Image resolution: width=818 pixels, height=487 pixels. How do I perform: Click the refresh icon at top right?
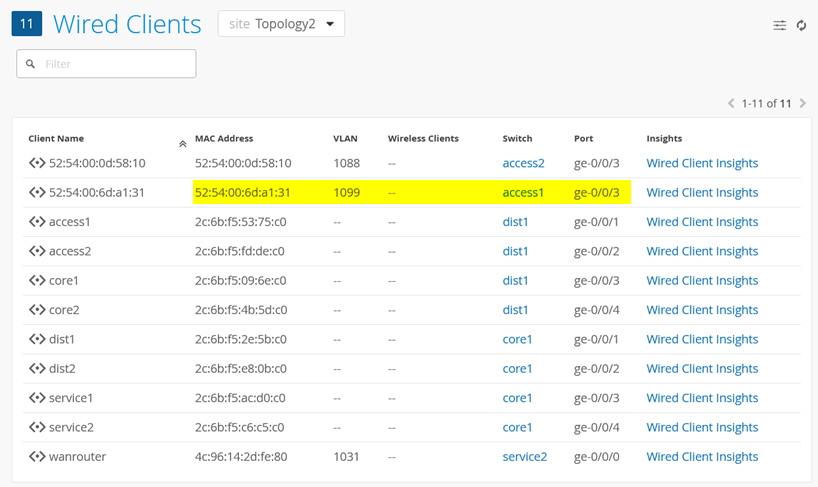coord(801,25)
